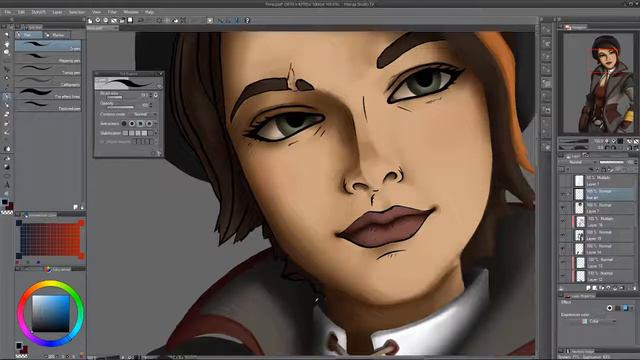Choose the Calligraphy pen sub tool
640x360 pixels.
[x=48, y=82]
